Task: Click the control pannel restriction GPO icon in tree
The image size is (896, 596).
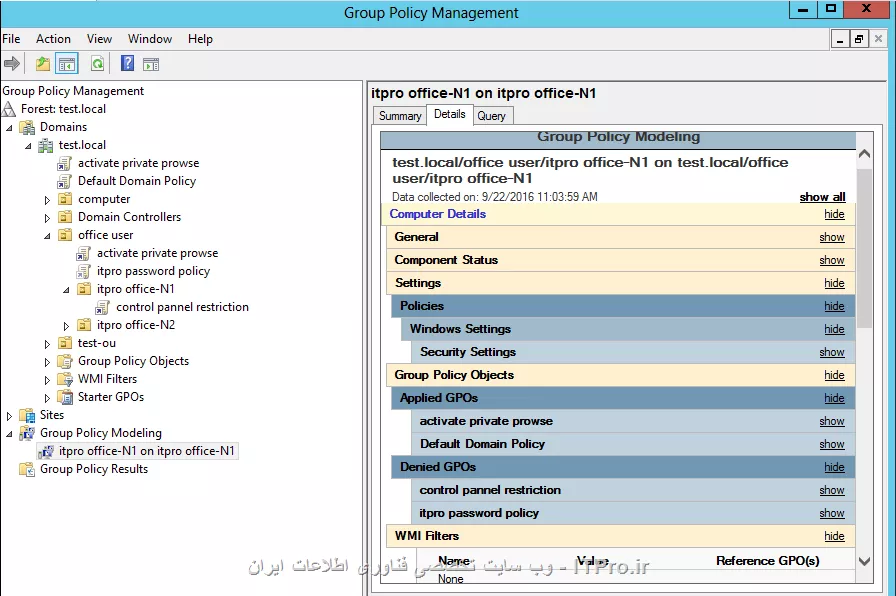Action: coord(102,307)
